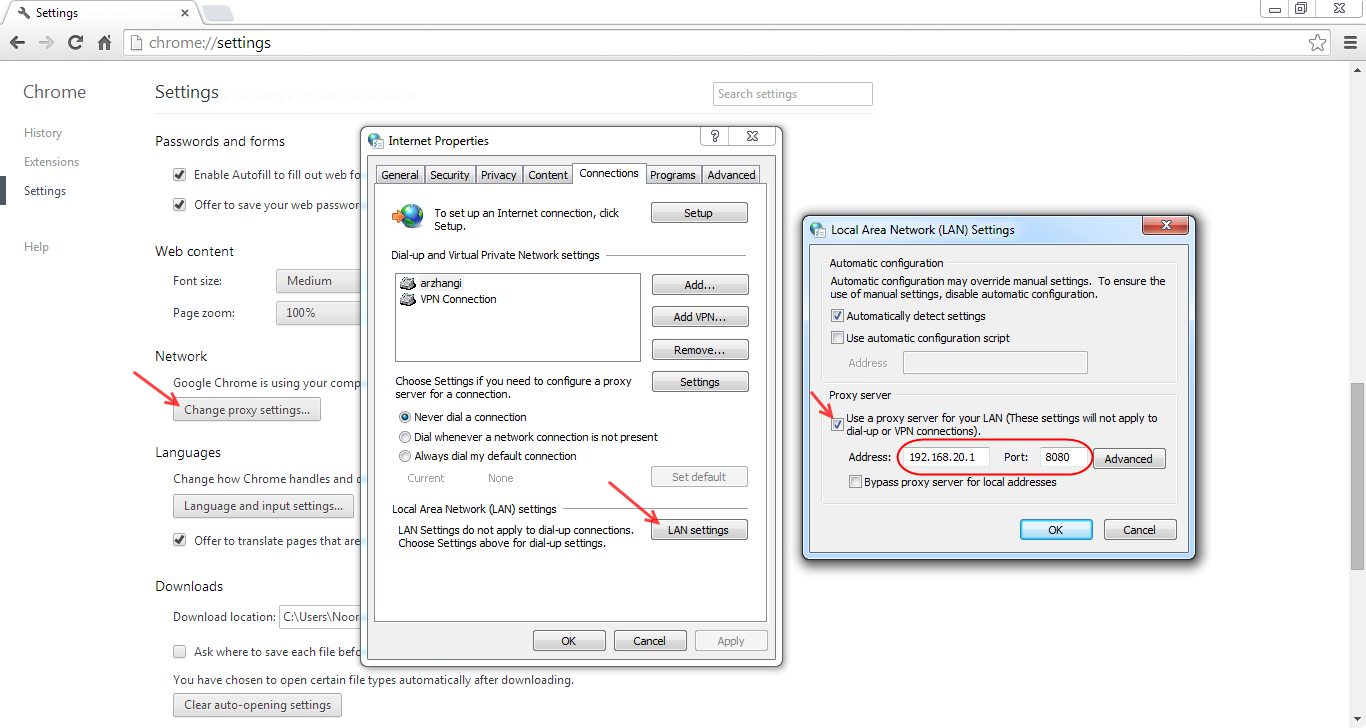The image size is (1366, 728).
Task: Click Cancel in Internet Properties
Action: [650, 641]
